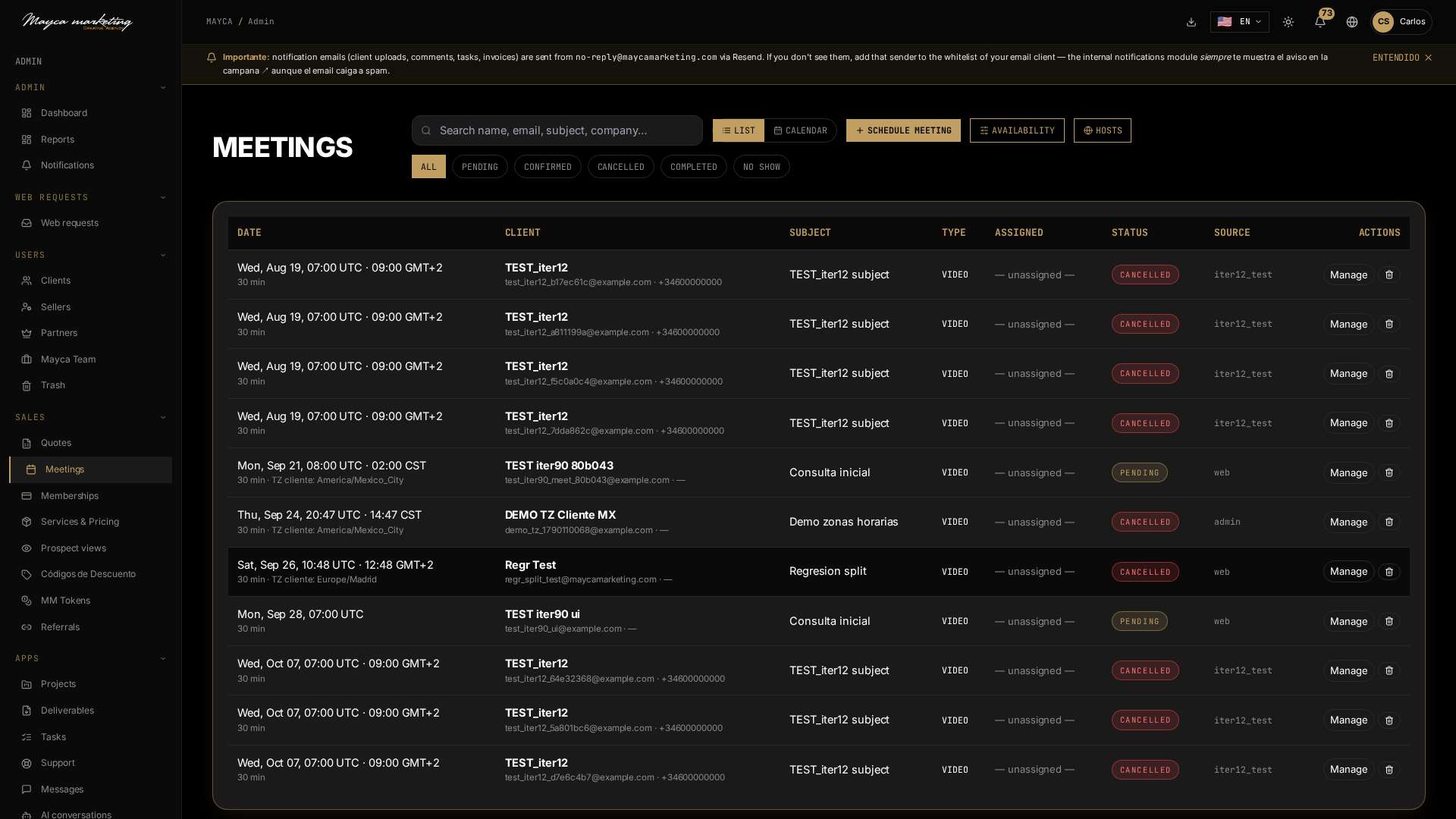Click Schedule Meeting button
Screen dimensions: 1456x819
click(x=903, y=130)
